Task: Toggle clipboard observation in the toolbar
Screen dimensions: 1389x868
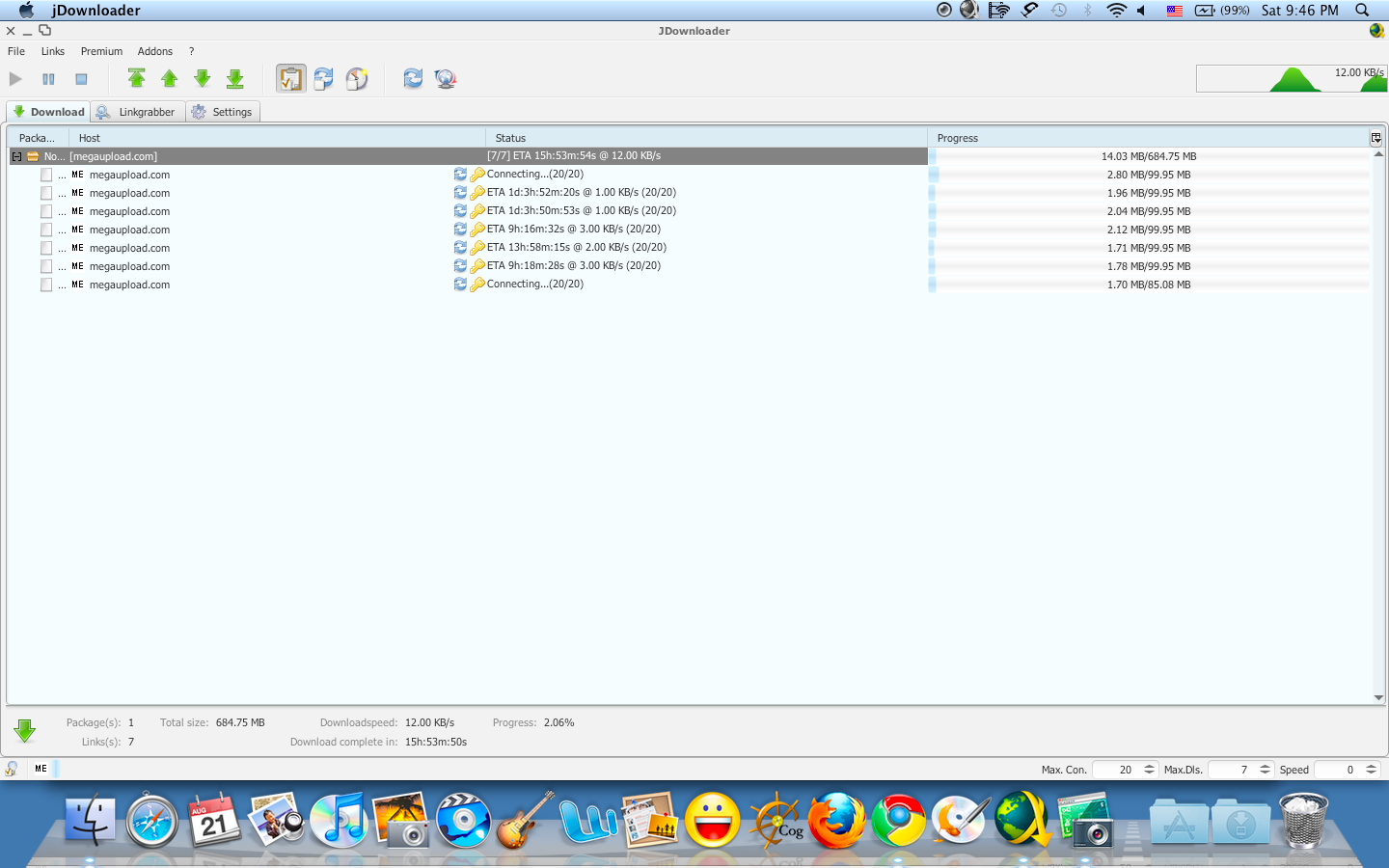Action: coord(291,78)
